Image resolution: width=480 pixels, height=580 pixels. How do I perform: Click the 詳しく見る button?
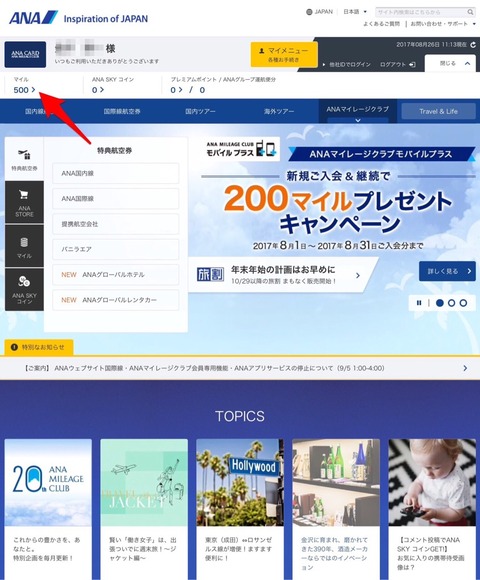coord(447,271)
